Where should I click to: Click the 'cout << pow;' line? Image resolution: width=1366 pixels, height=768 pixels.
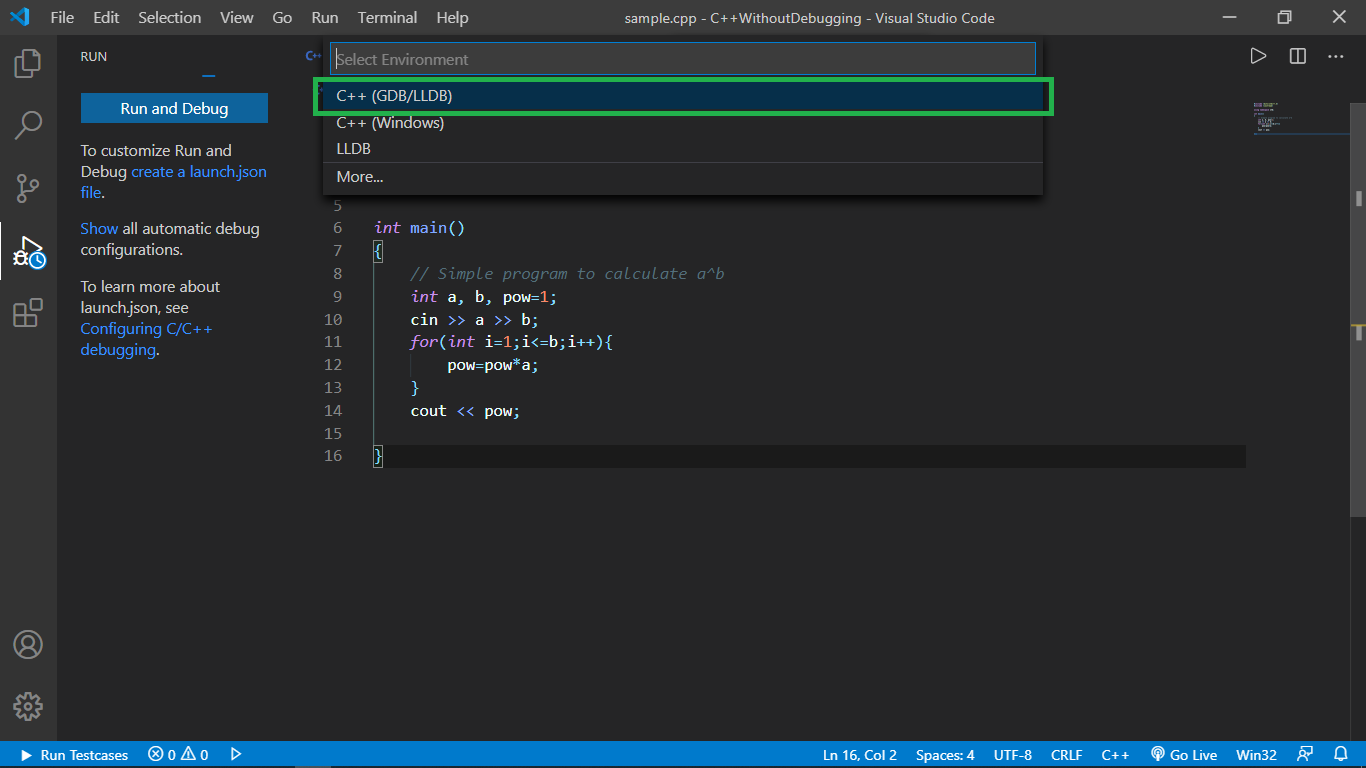coord(465,411)
